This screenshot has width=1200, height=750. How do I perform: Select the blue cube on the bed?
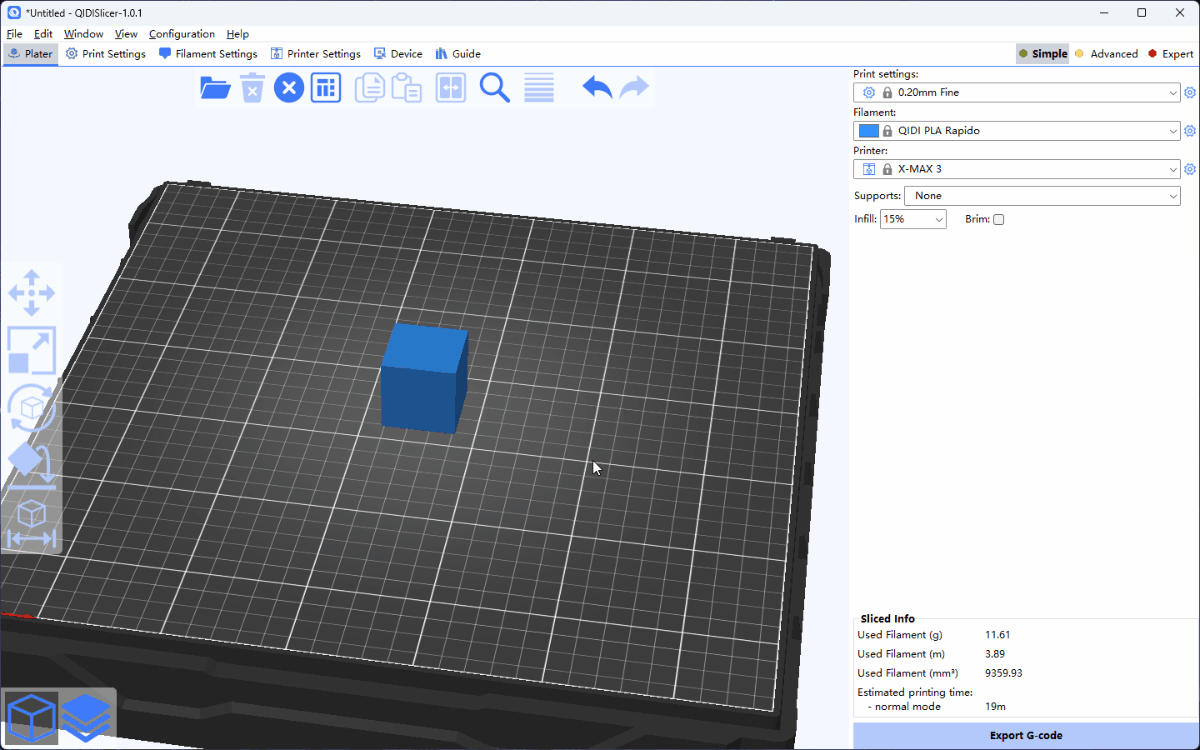(423, 380)
